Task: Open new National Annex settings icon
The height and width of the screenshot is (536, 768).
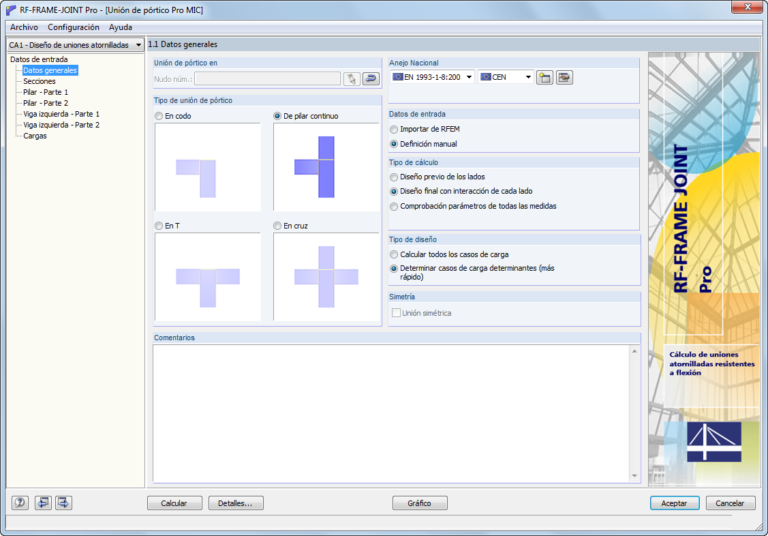Action: pyautogui.click(x=545, y=77)
